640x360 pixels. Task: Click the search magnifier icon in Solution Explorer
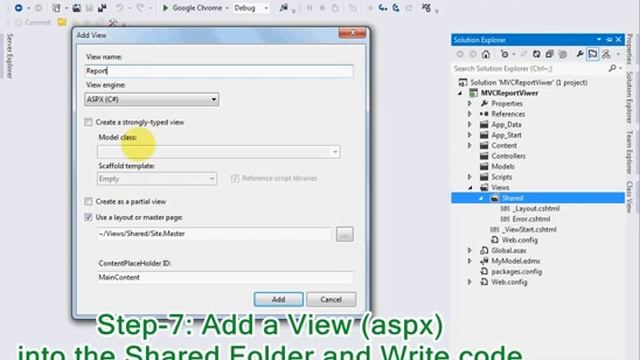pos(612,68)
